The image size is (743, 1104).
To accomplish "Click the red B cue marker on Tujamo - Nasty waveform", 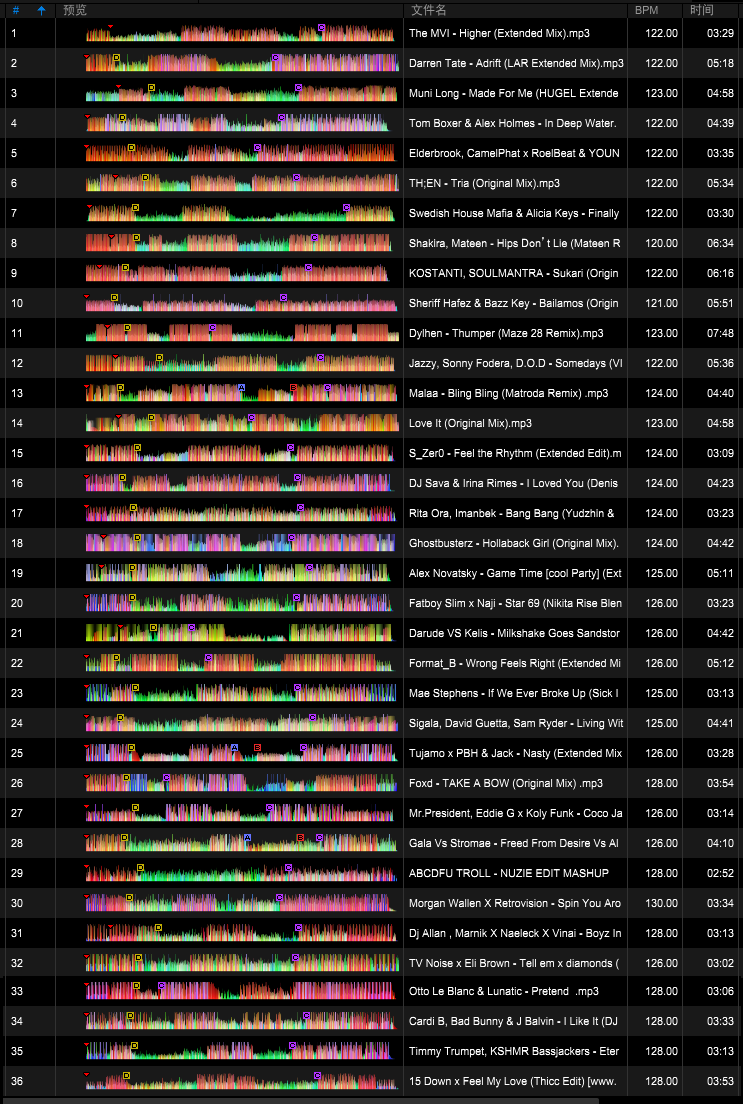I will pos(257,747).
